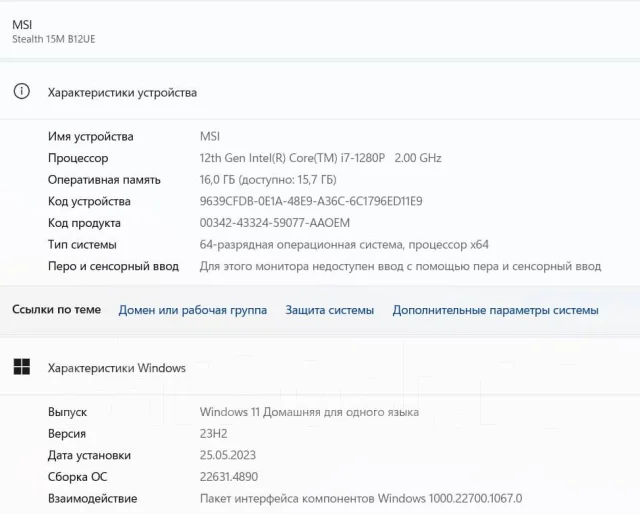Click the Выпуск label

pos(67,412)
